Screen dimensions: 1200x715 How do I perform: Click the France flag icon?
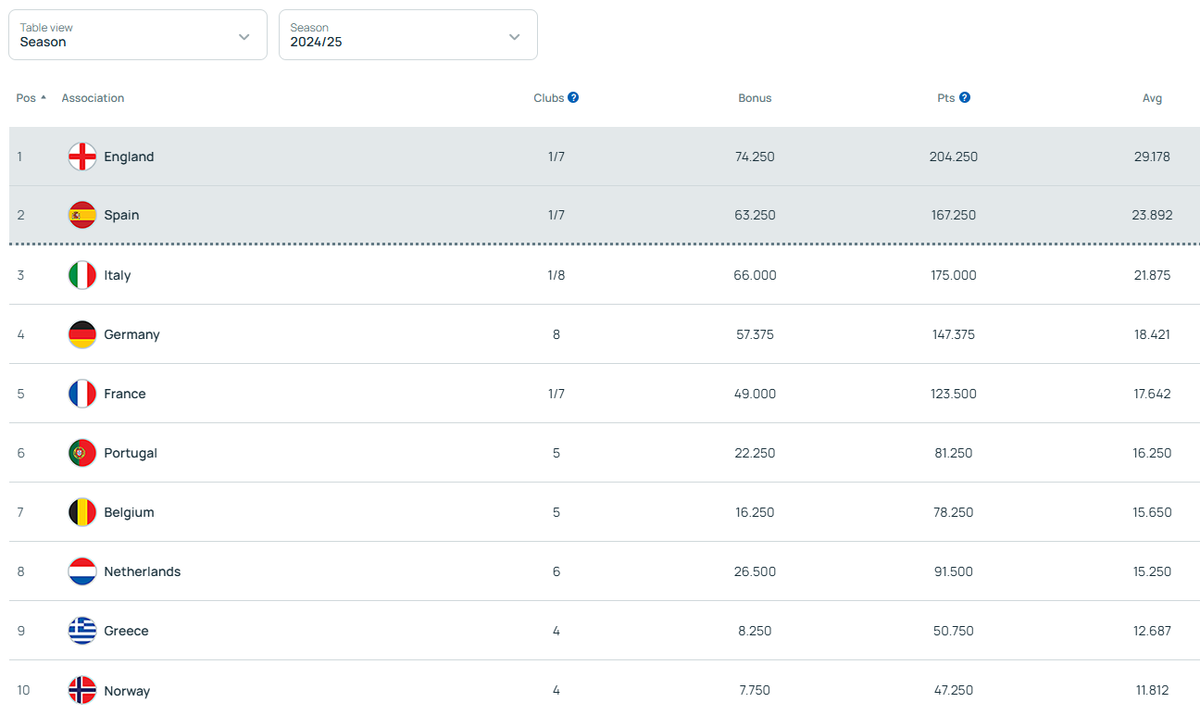pyautogui.click(x=82, y=394)
